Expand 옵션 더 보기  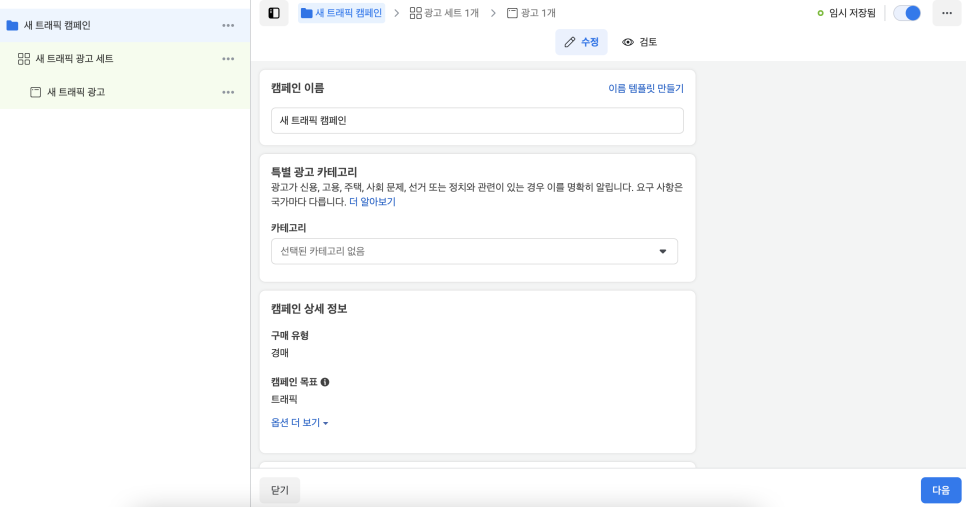(299, 423)
